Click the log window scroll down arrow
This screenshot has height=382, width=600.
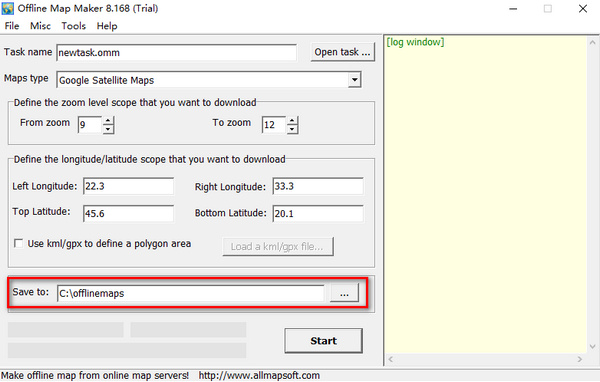592,347
